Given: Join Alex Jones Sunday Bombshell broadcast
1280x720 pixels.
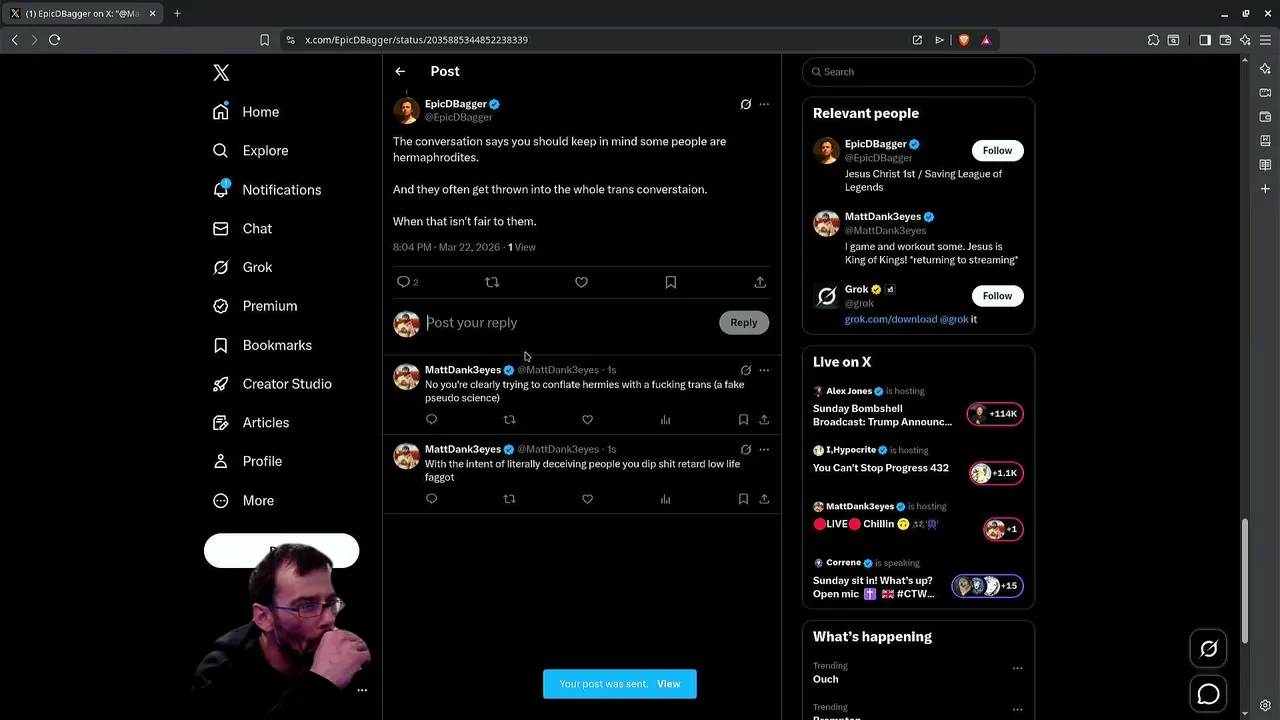Looking at the screenshot, I should tap(918, 409).
